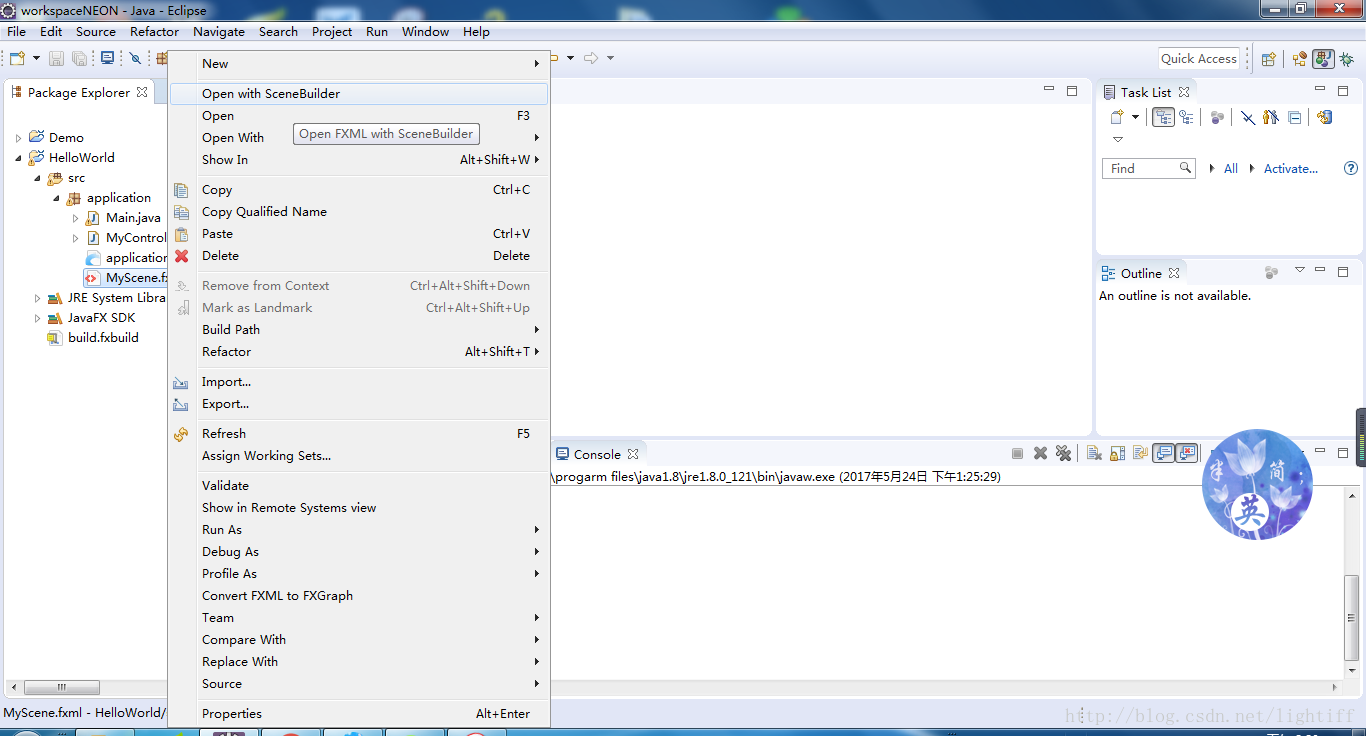Open the Outline view menu triangle
Screen dimensions: 1366x736
click(1300, 270)
